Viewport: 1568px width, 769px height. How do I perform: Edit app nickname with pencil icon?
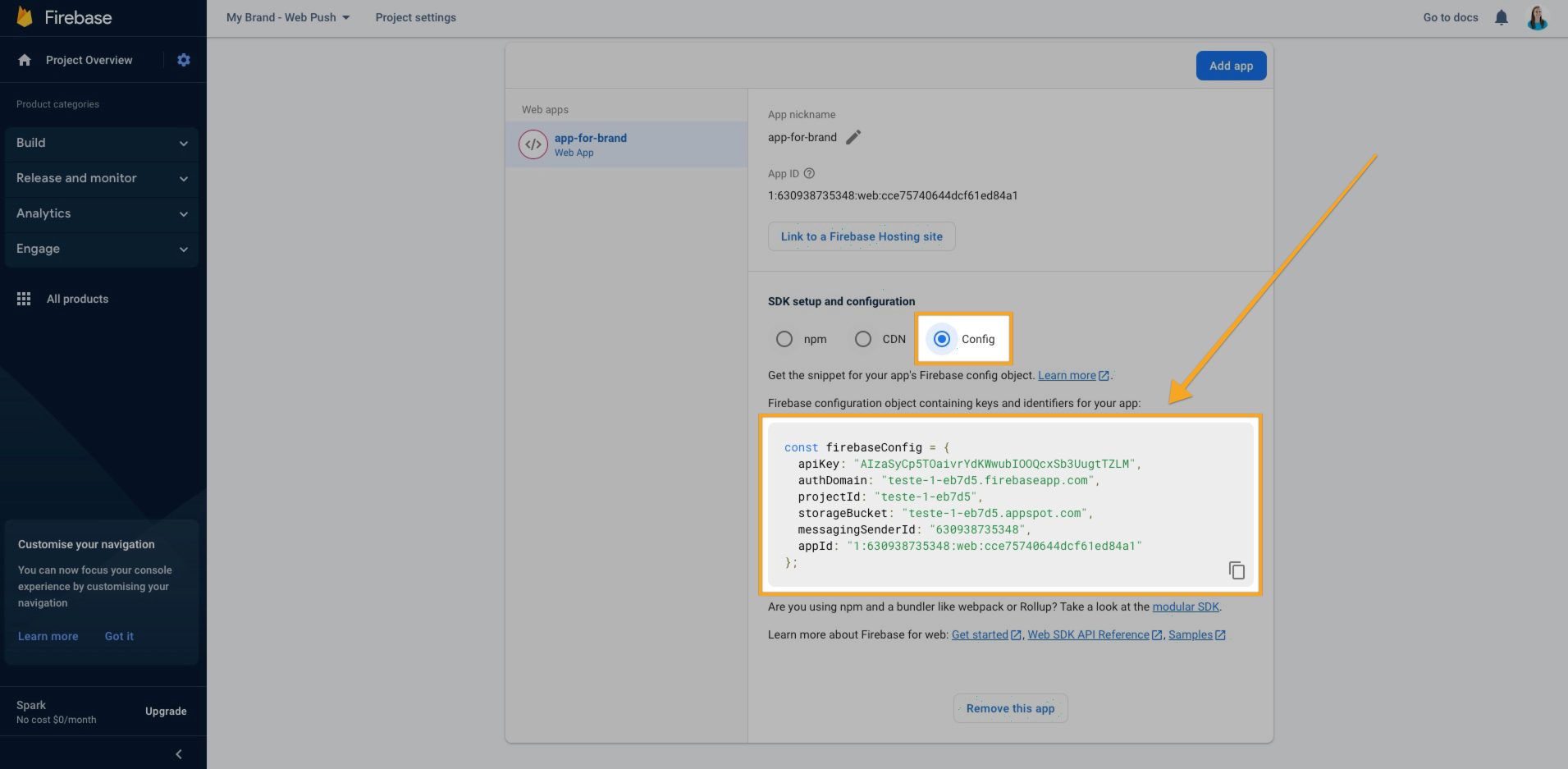(x=853, y=137)
